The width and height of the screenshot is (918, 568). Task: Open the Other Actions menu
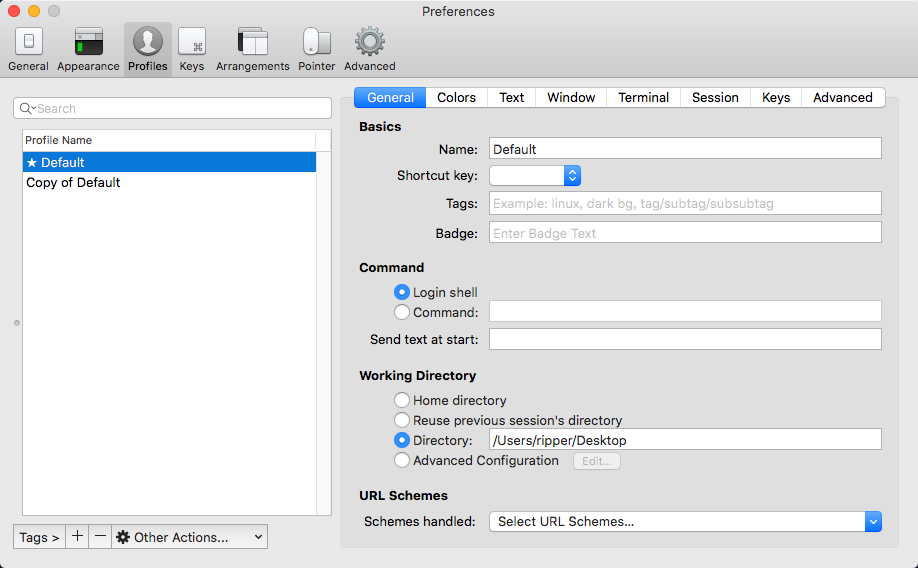pos(190,537)
